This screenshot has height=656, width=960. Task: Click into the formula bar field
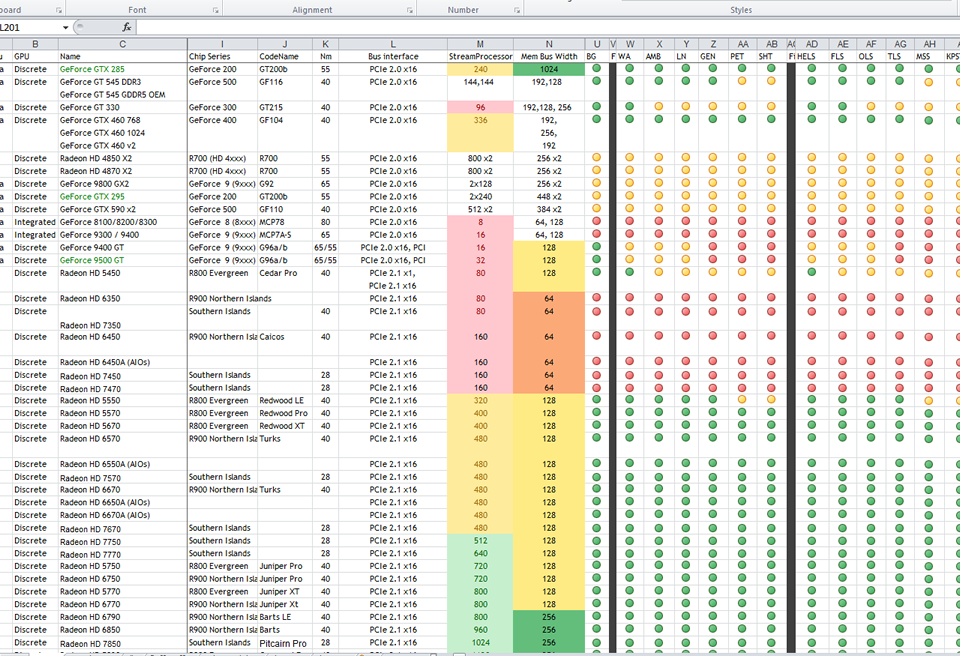[x=548, y=28]
